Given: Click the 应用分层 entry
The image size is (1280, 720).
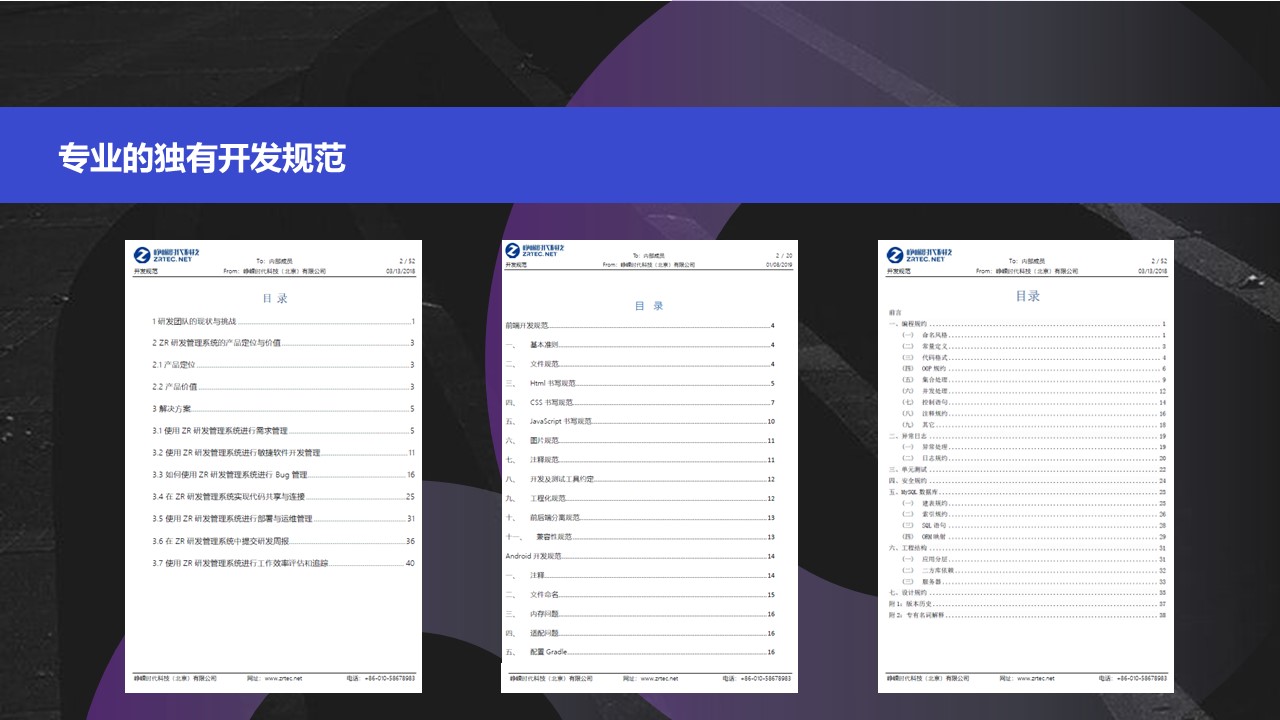Looking at the screenshot, I should point(1034,559).
